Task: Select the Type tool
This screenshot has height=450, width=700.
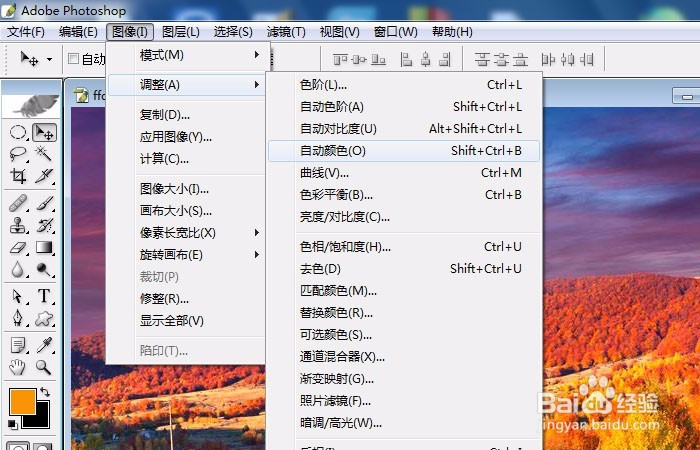Action: (x=44, y=296)
